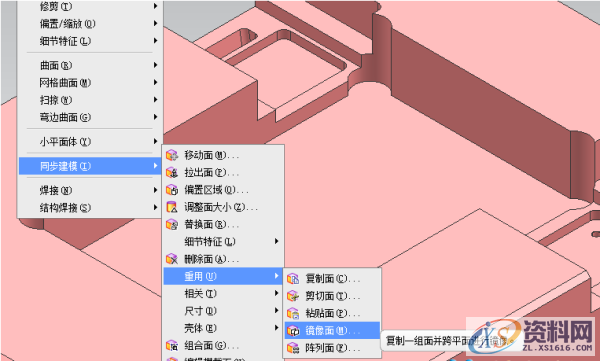Expand the 焊接(W) submenu arrow
This screenshot has height=361, width=600.
(155, 190)
